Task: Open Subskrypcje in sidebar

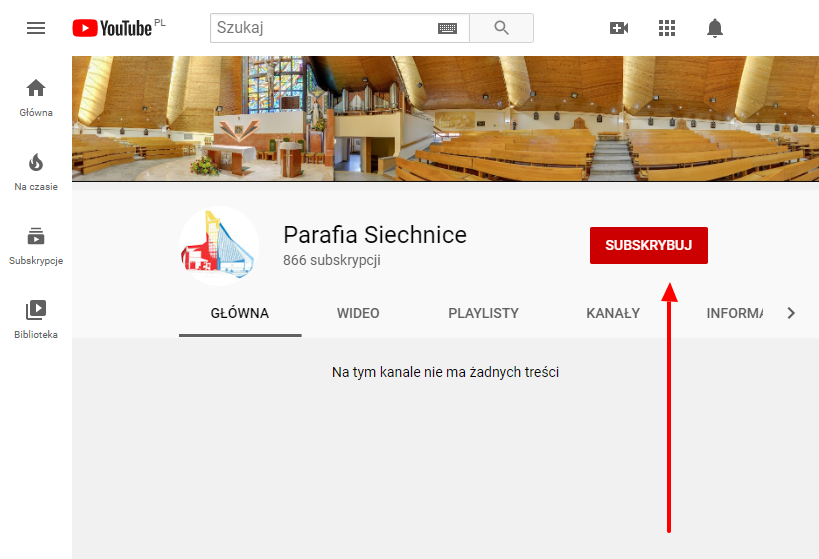Action: pos(36,246)
